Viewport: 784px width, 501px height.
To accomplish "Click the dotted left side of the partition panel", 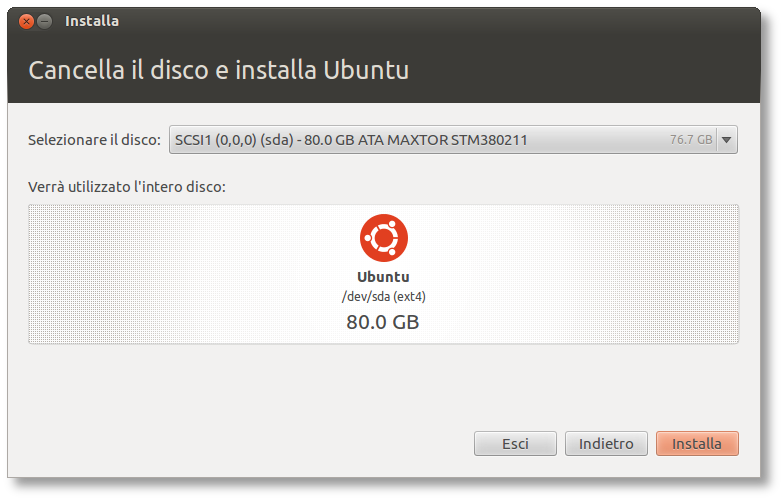I will click(150, 274).
